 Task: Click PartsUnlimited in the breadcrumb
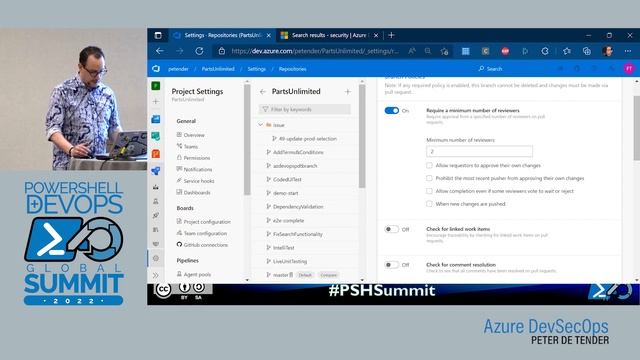218,69
